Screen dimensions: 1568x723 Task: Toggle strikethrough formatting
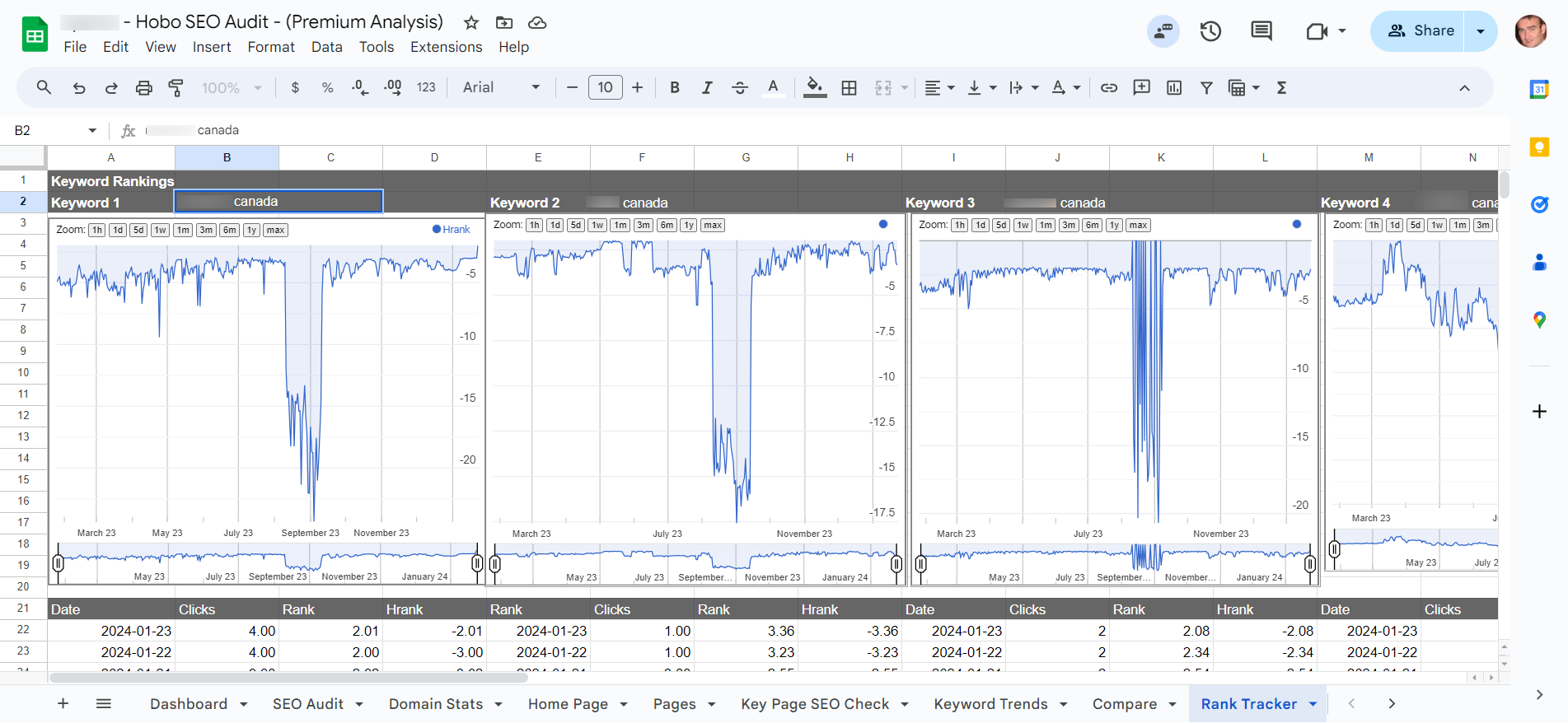(x=739, y=88)
